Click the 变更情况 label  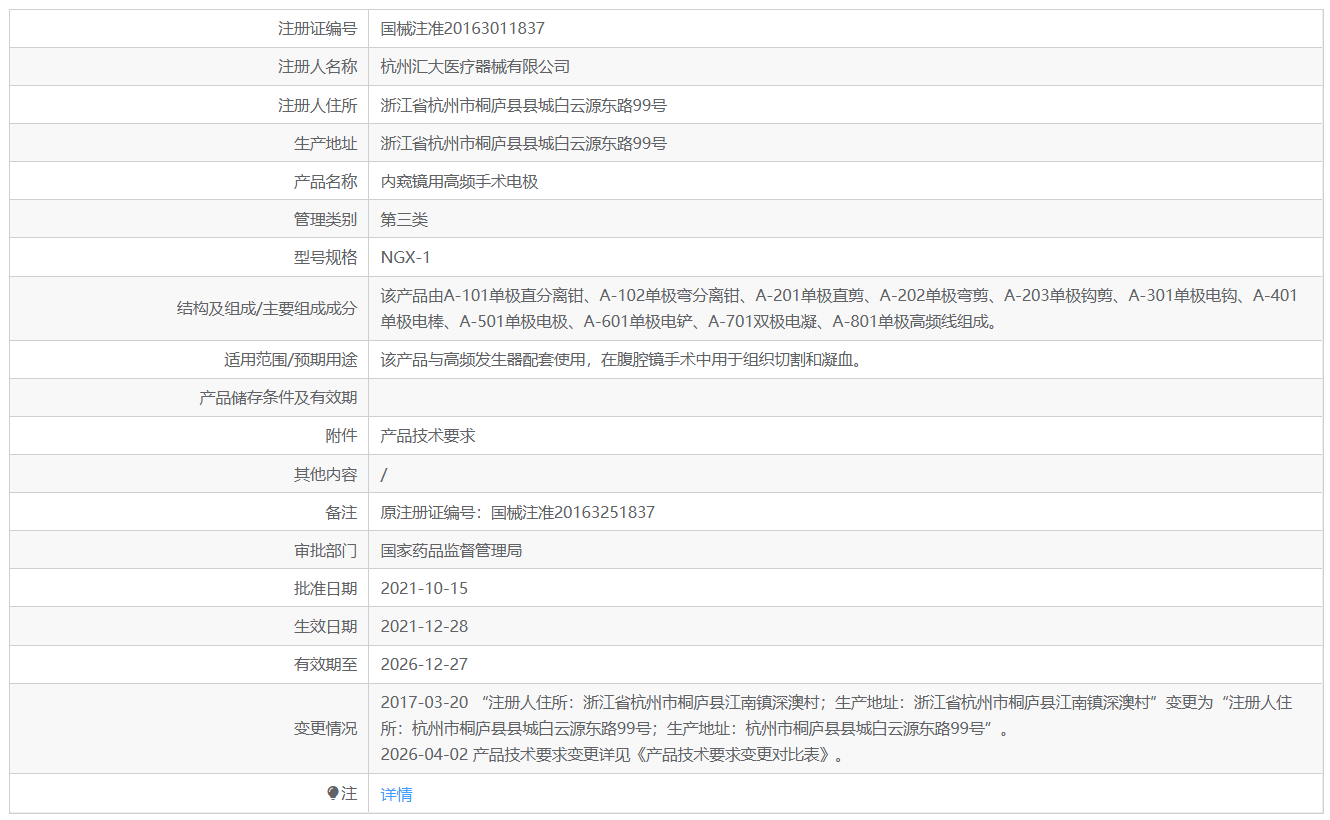point(325,728)
